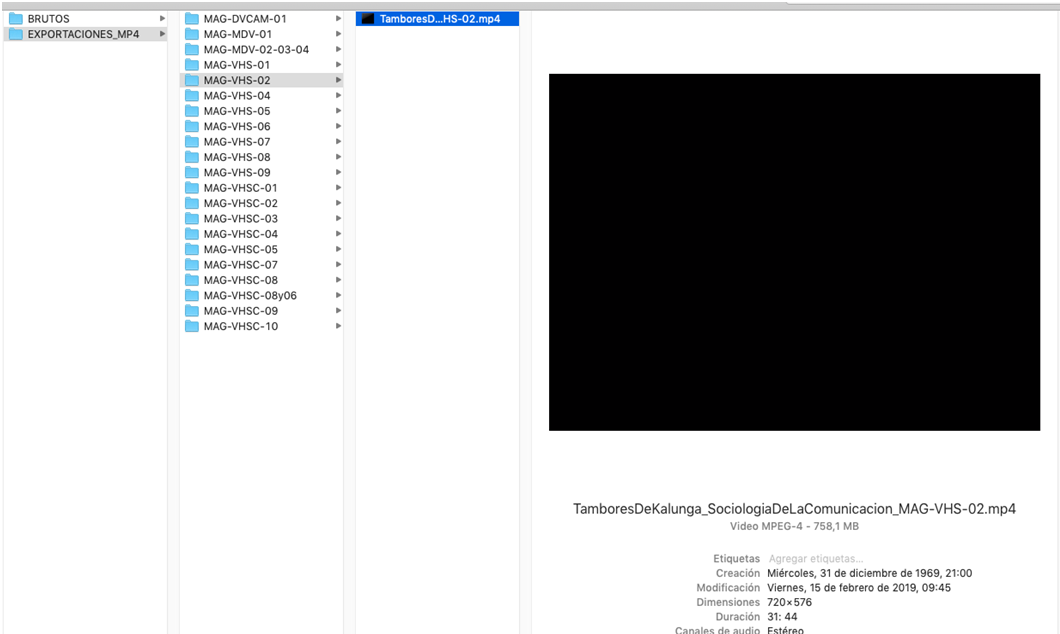Click the MAG-VHSC-08y06 folder icon

(192, 296)
